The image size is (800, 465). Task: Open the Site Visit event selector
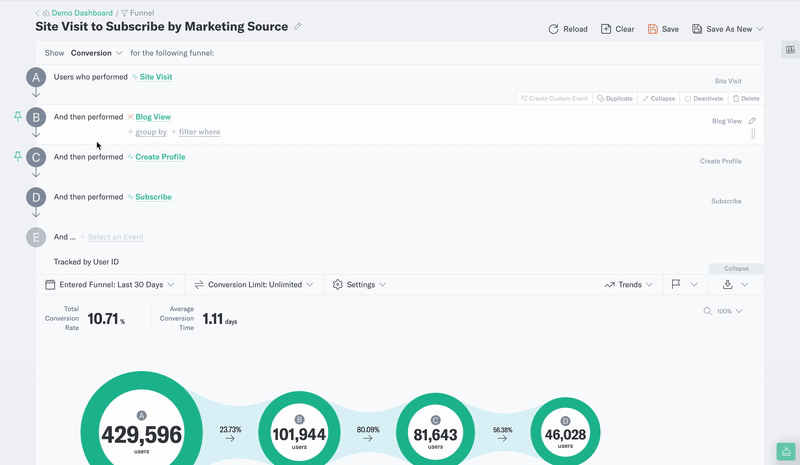tap(156, 77)
